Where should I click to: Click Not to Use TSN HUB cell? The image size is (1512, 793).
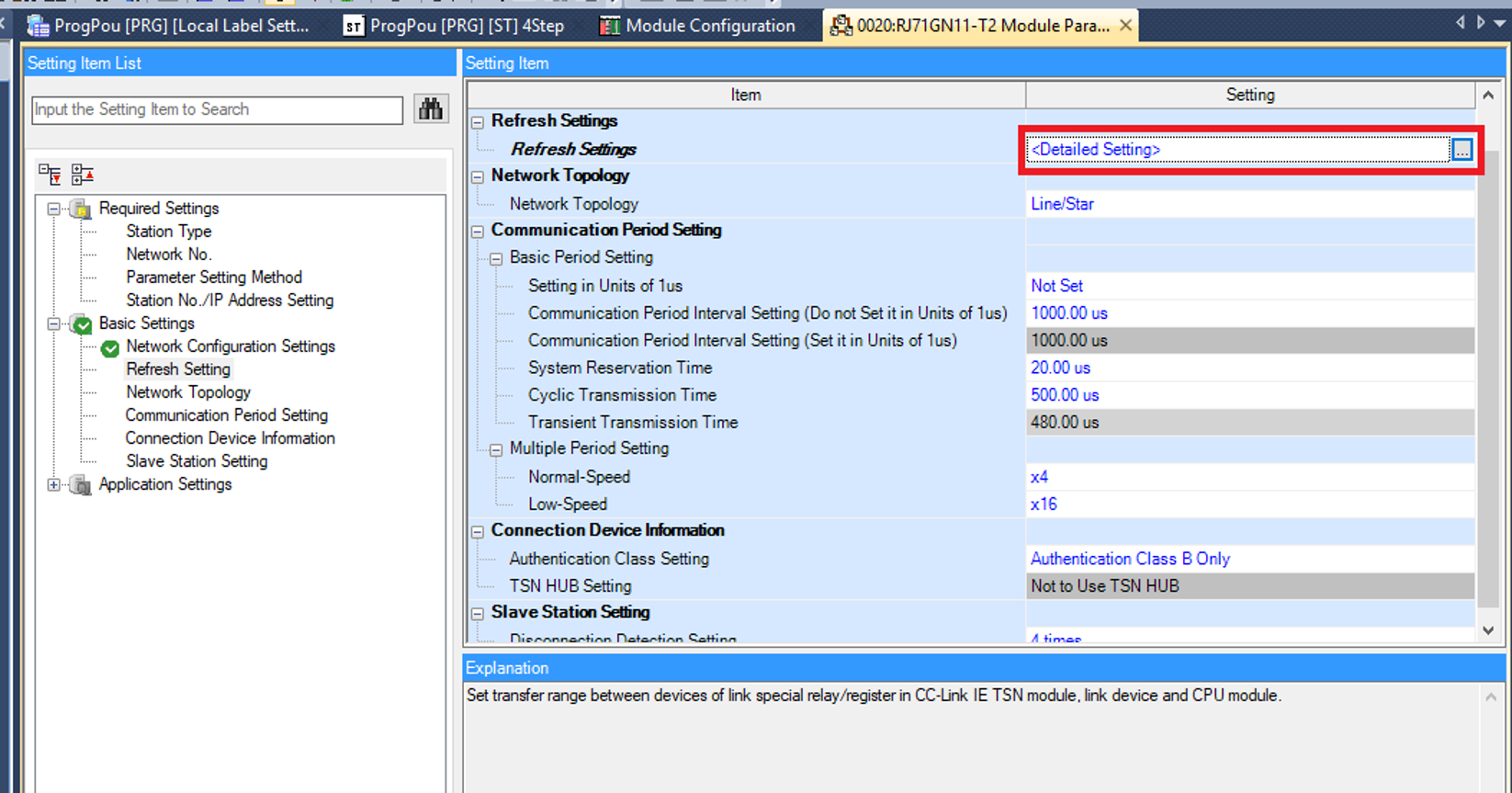(1250, 586)
